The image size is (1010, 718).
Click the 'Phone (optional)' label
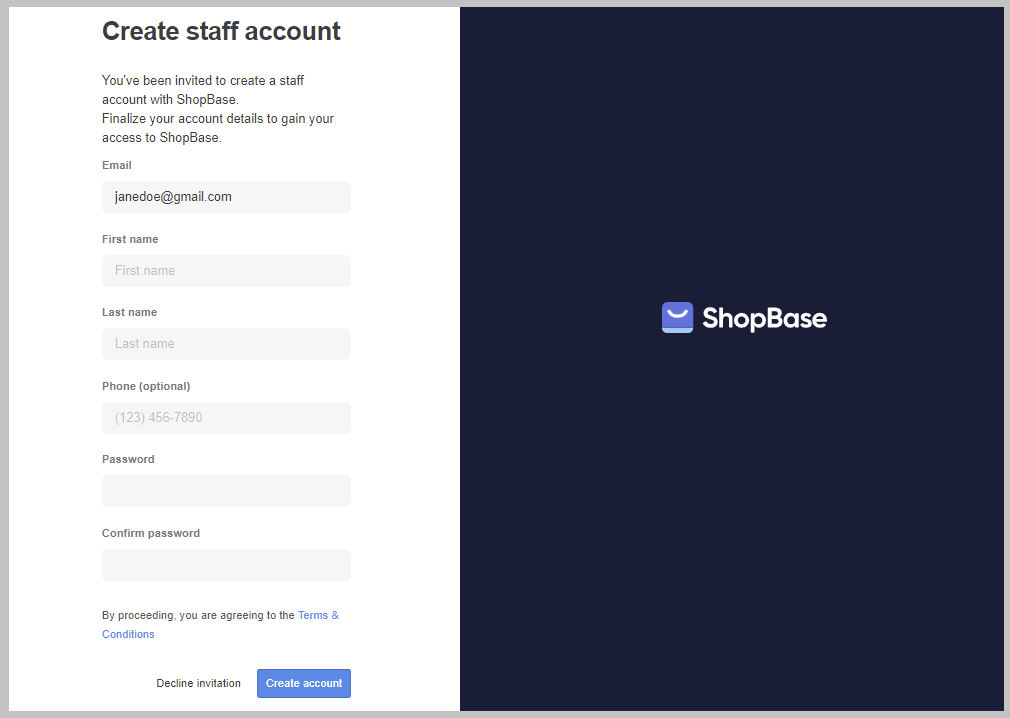point(146,386)
